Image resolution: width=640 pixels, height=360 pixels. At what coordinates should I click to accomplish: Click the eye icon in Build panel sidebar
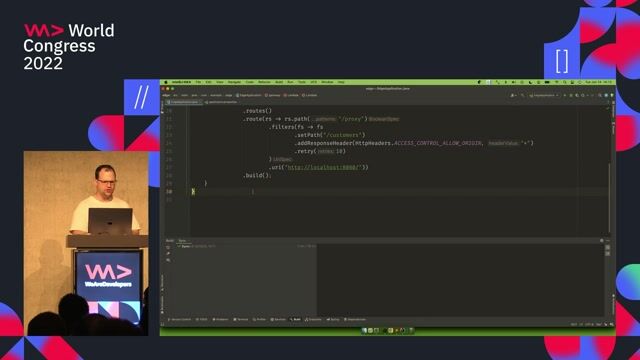(168, 260)
